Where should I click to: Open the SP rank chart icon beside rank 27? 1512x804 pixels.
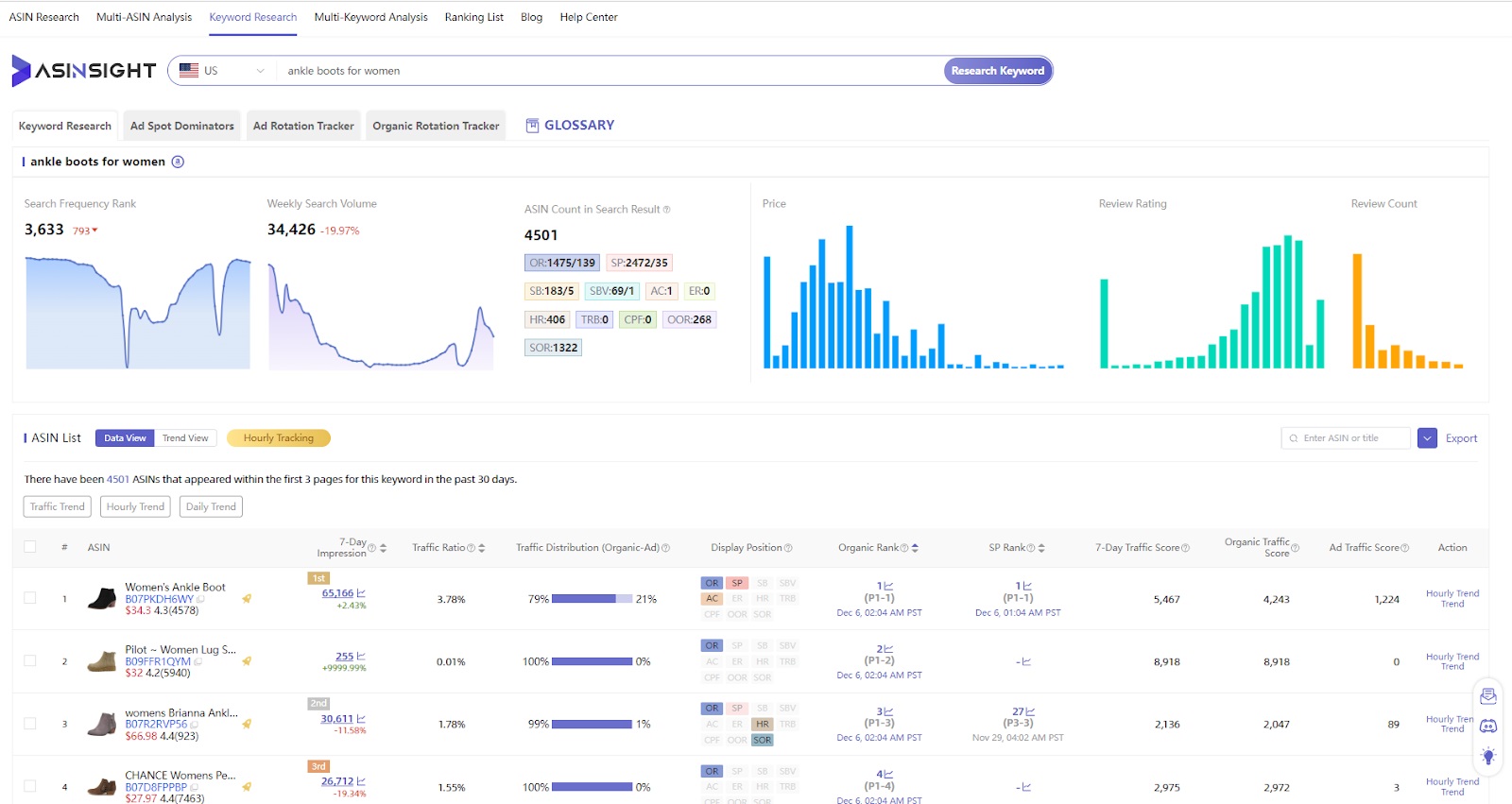click(x=1030, y=711)
